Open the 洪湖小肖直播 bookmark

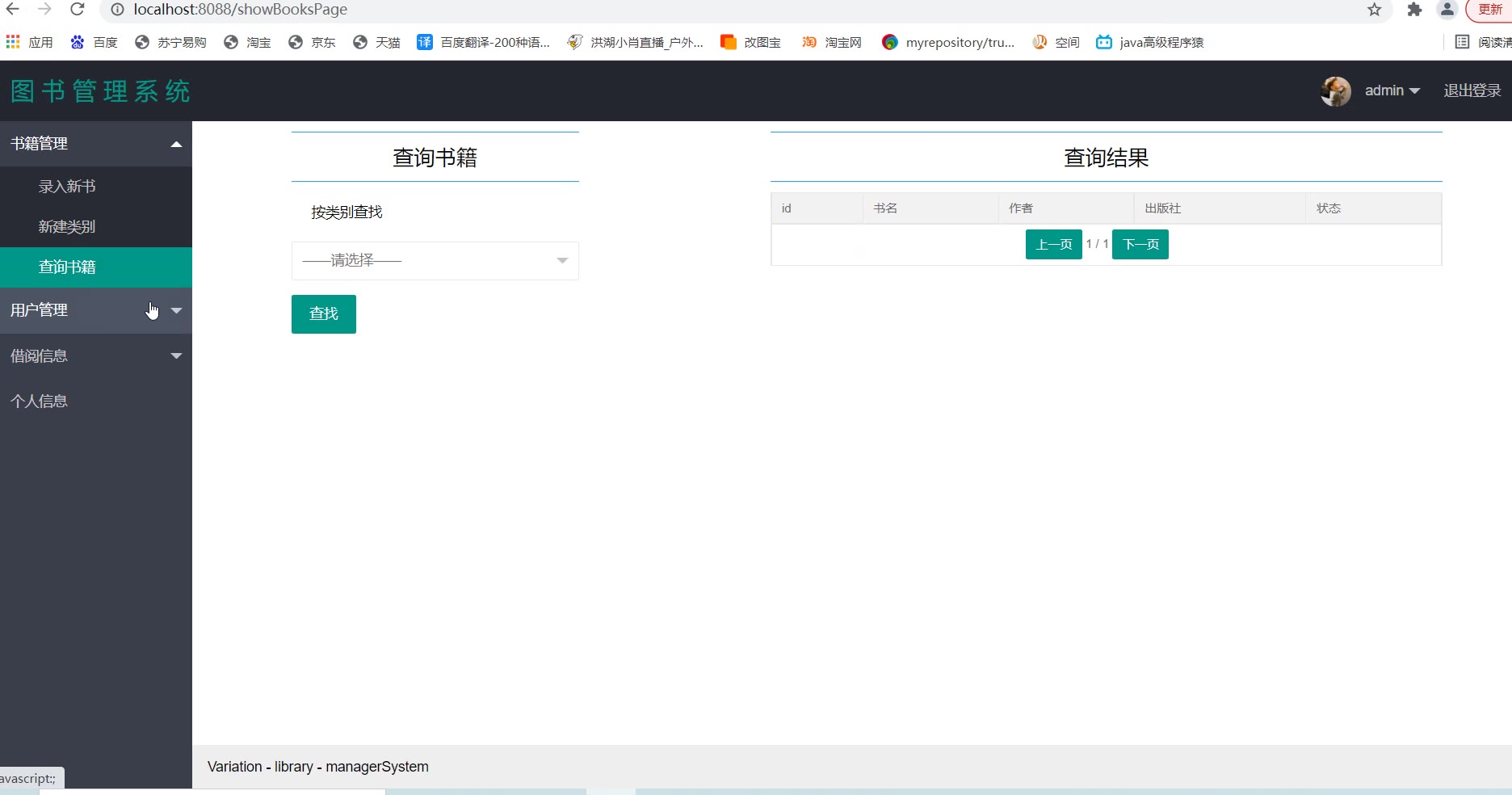click(635, 42)
